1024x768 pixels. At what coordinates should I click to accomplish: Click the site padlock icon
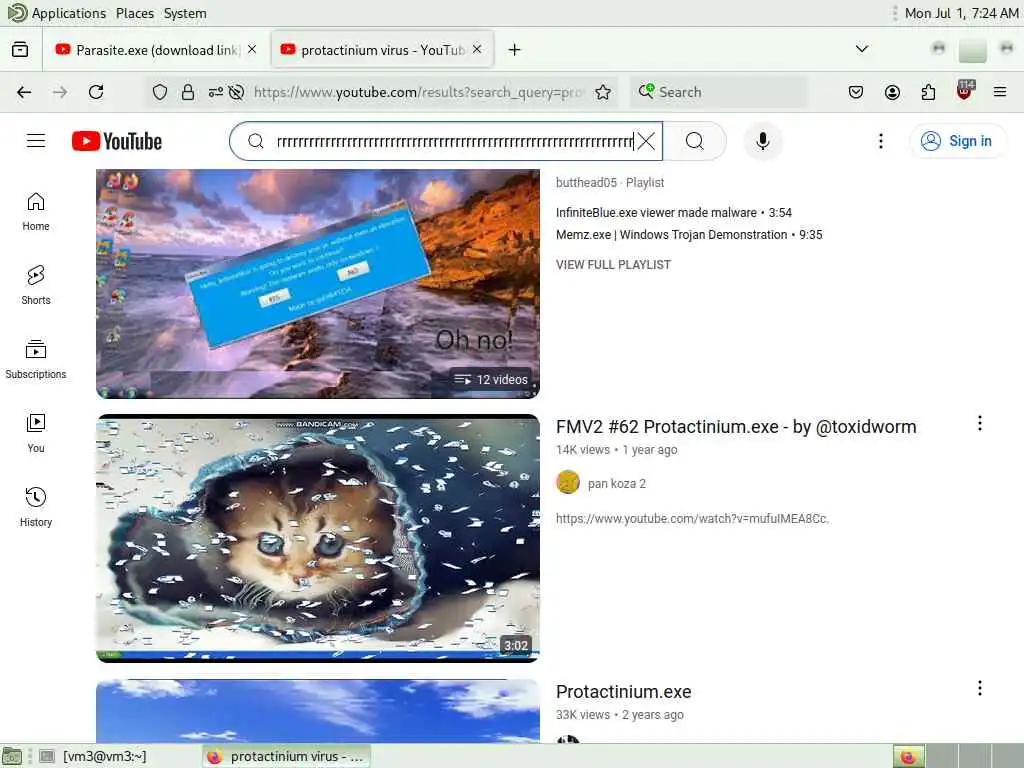point(188,92)
